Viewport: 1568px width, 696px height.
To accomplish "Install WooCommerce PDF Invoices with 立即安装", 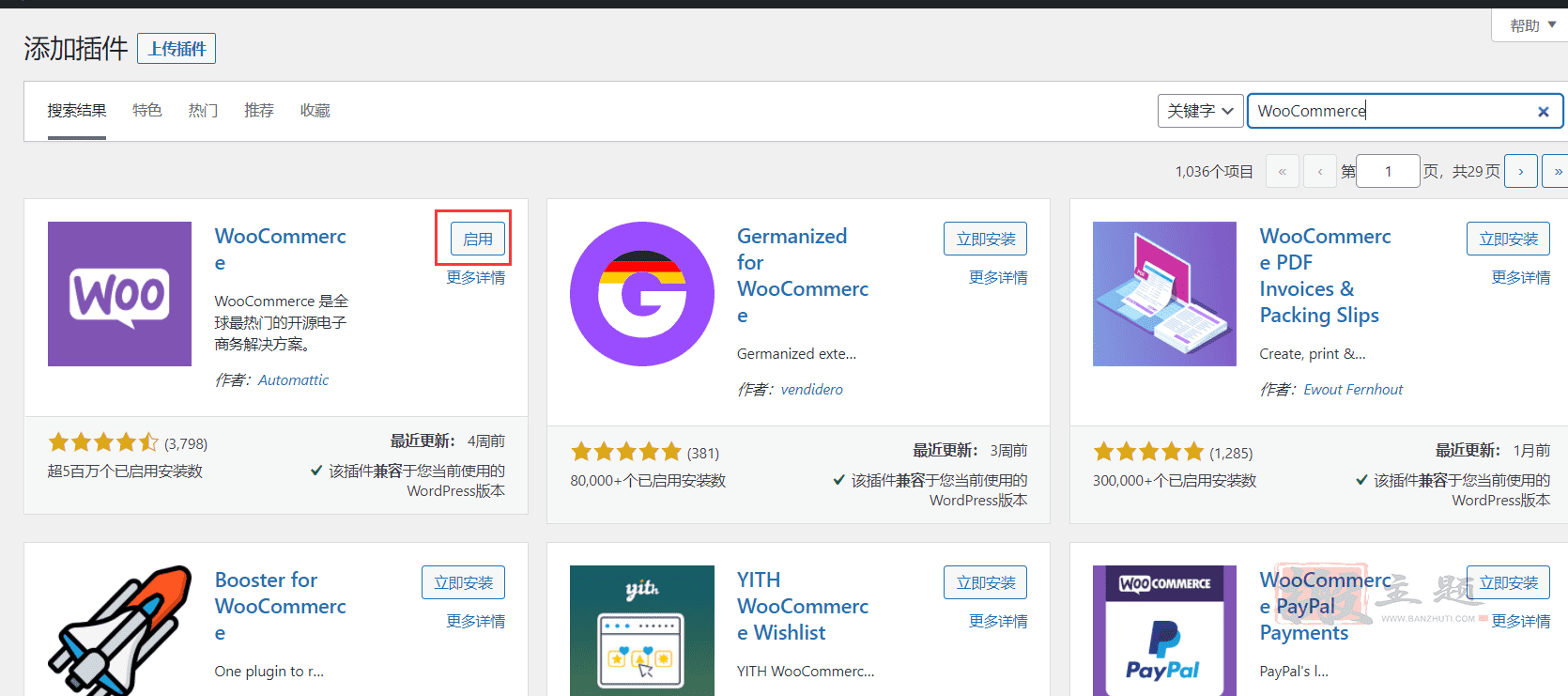I will (x=1508, y=239).
